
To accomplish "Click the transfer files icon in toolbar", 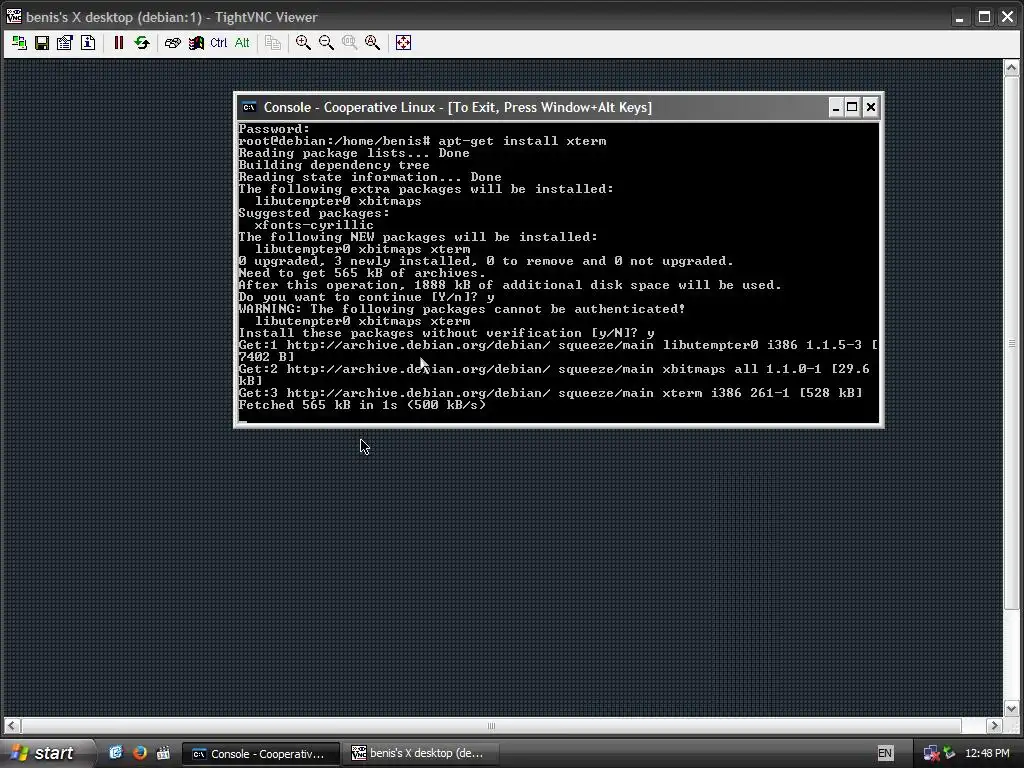I will click(x=273, y=43).
